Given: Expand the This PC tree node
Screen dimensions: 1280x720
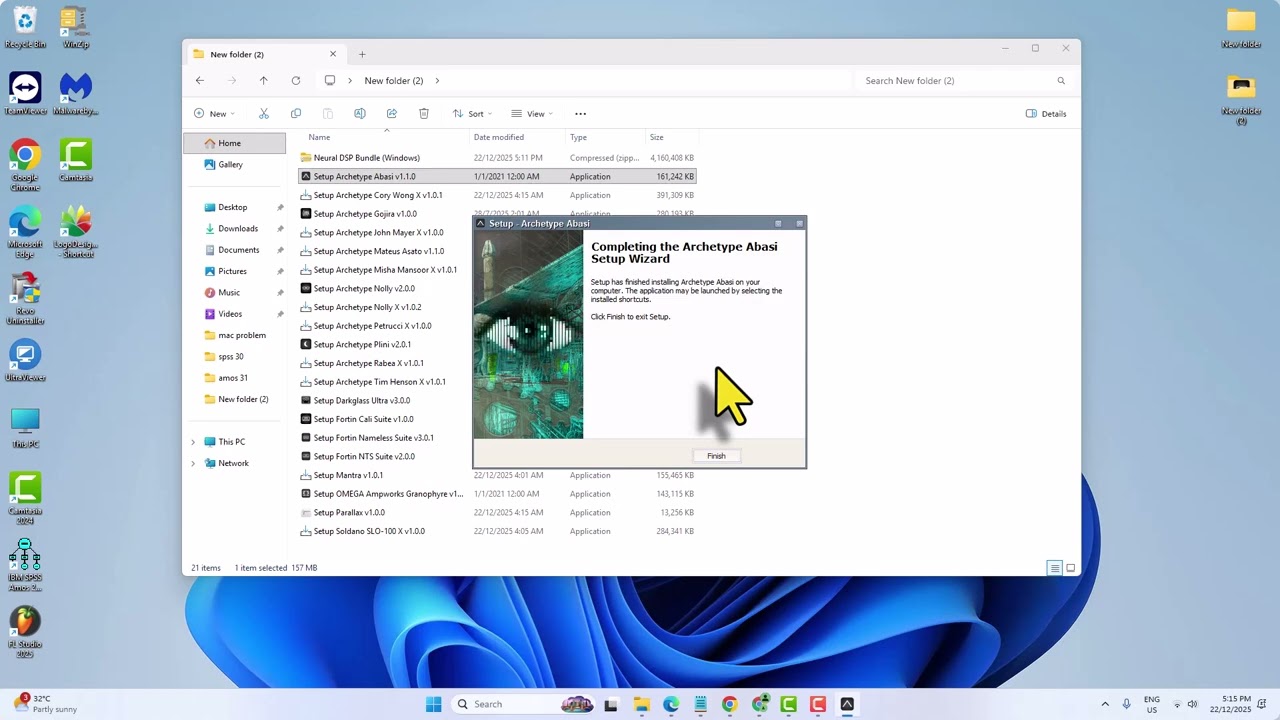Looking at the screenshot, I should (x=193, y=442).
